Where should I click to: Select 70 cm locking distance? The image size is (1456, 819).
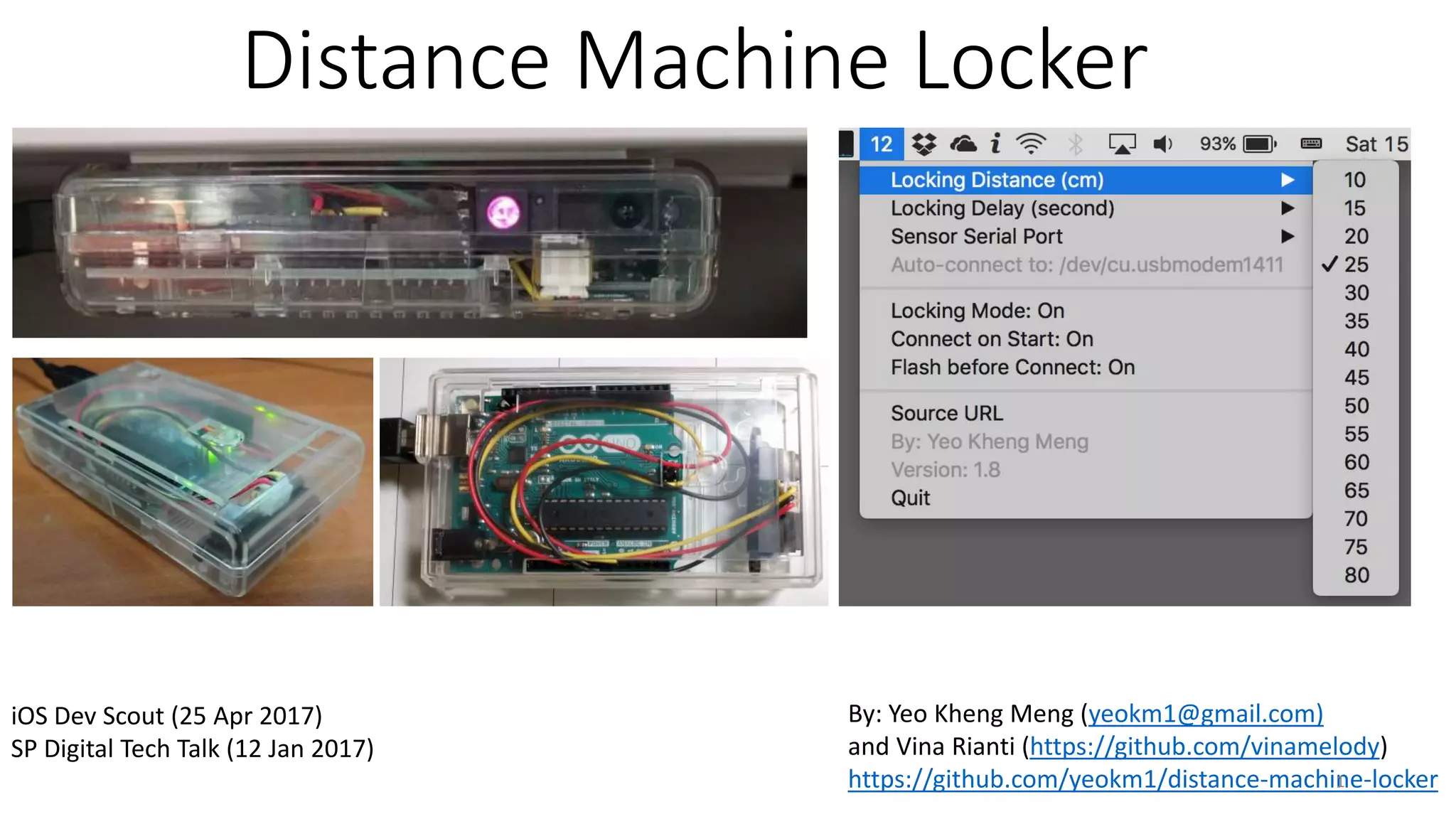pos(1356,519)
